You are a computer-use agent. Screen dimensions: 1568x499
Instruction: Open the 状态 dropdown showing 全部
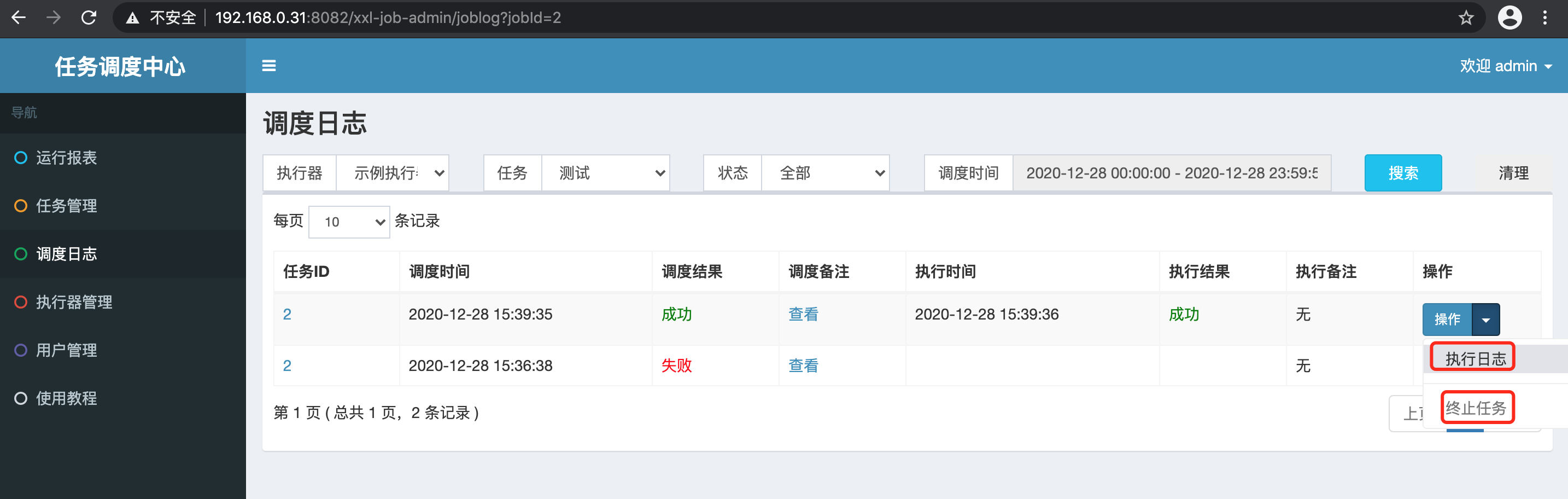826,173
